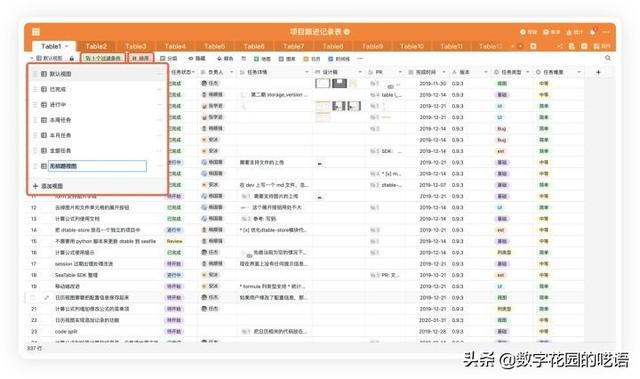Screen dimensions: 640x379
Task: Click the 颜色 color button on the toolbar
Action: 225,59
